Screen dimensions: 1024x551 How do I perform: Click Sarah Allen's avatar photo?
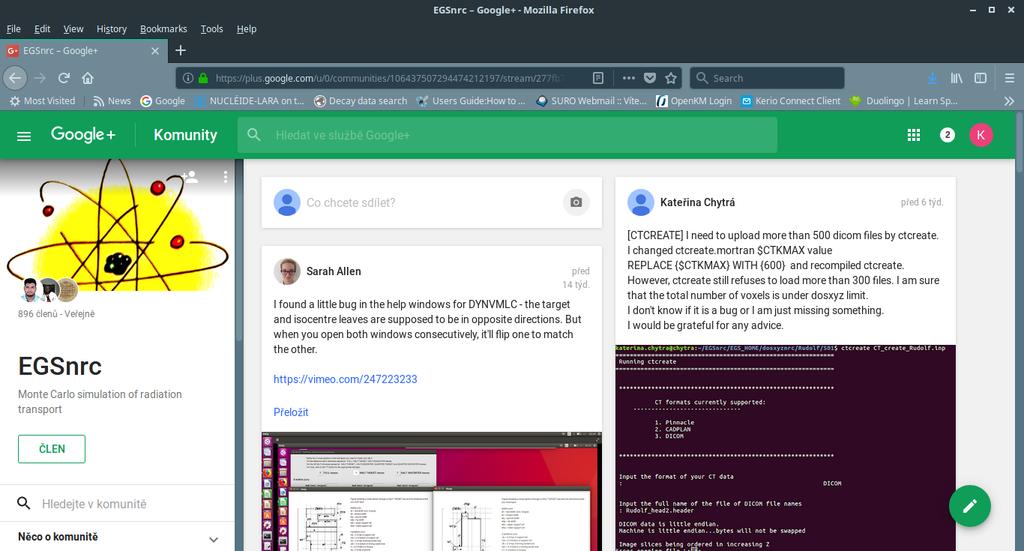pos(287,272)
